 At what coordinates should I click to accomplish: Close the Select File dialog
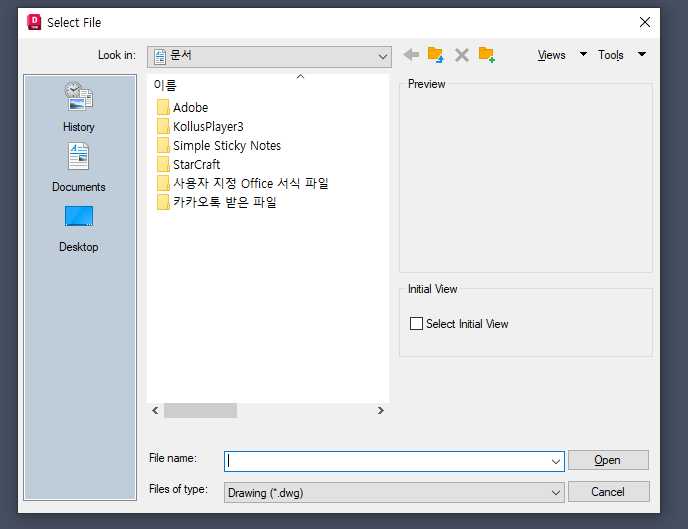pos(645,22)
